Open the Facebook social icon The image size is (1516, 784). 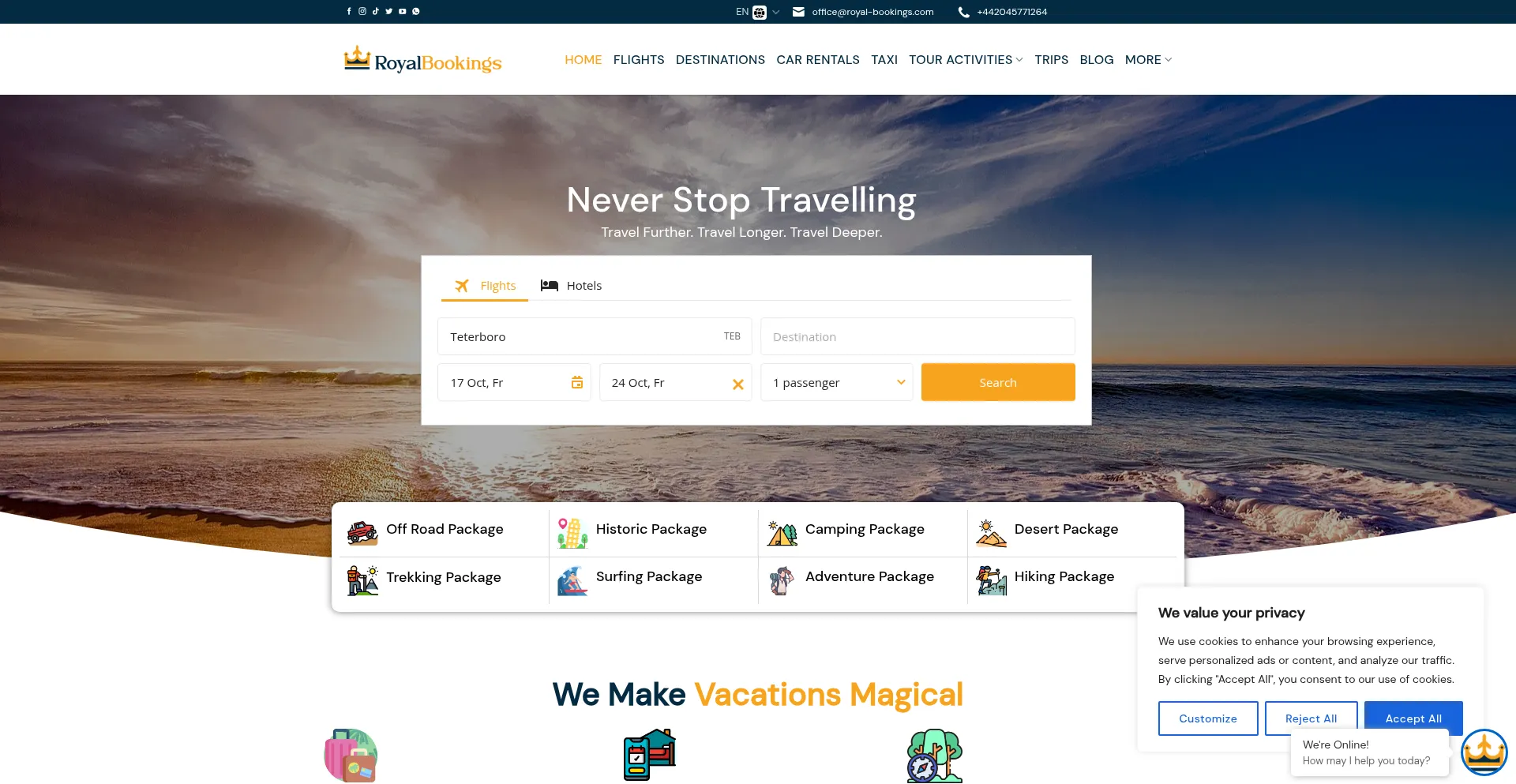point(349,12)
